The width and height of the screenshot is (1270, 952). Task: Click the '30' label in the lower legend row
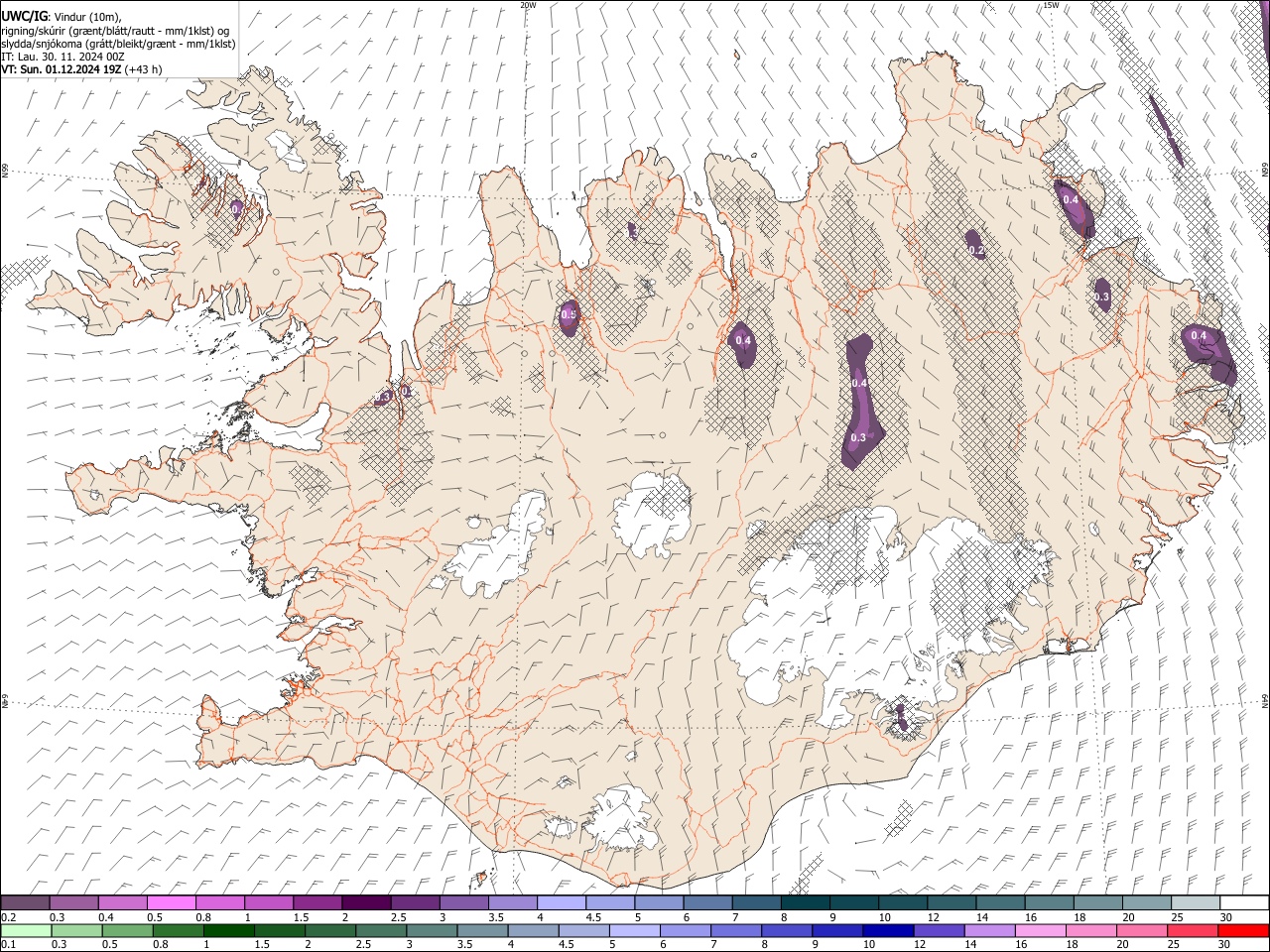click(x=1226, y=945)
